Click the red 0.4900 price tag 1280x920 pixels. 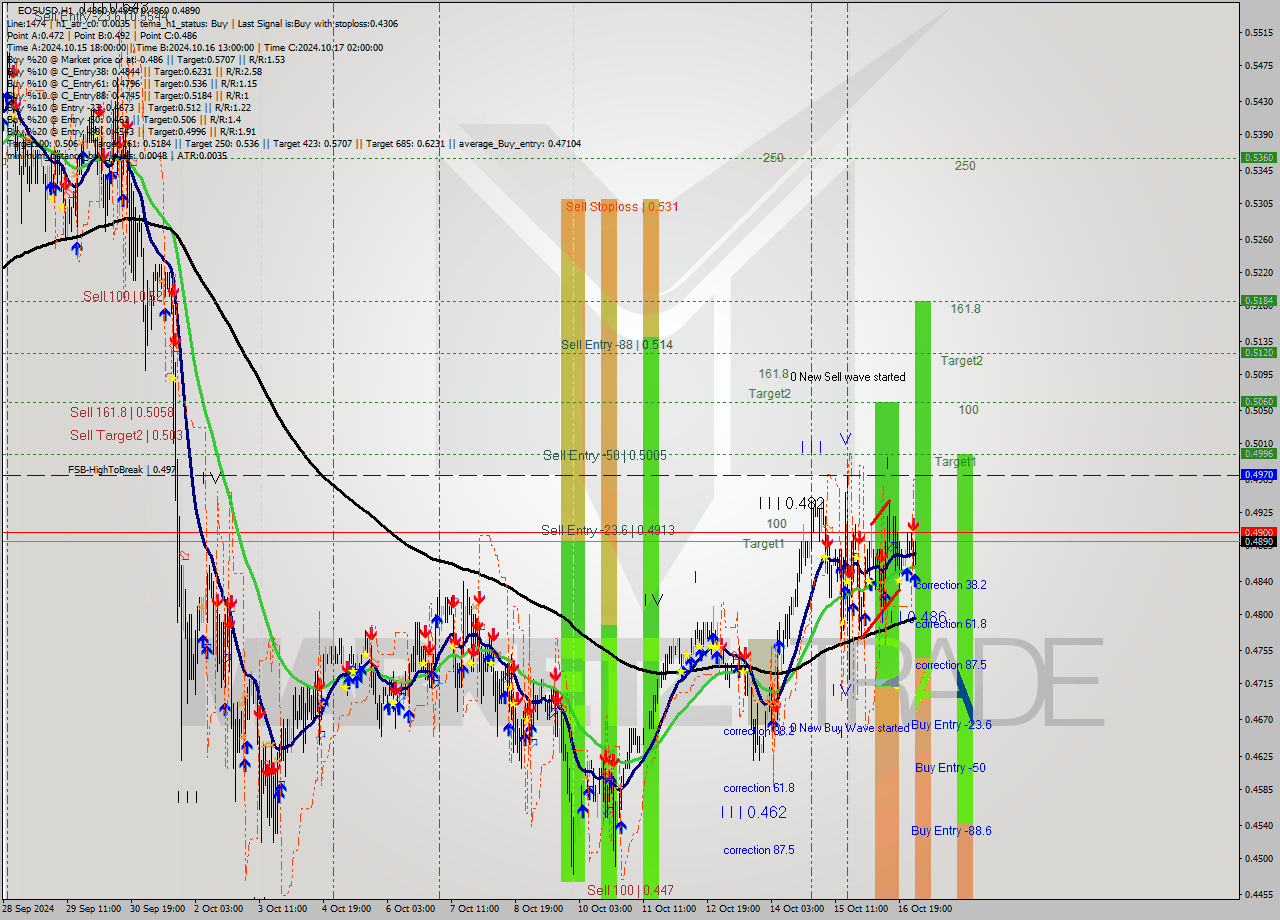point(1257,532)
